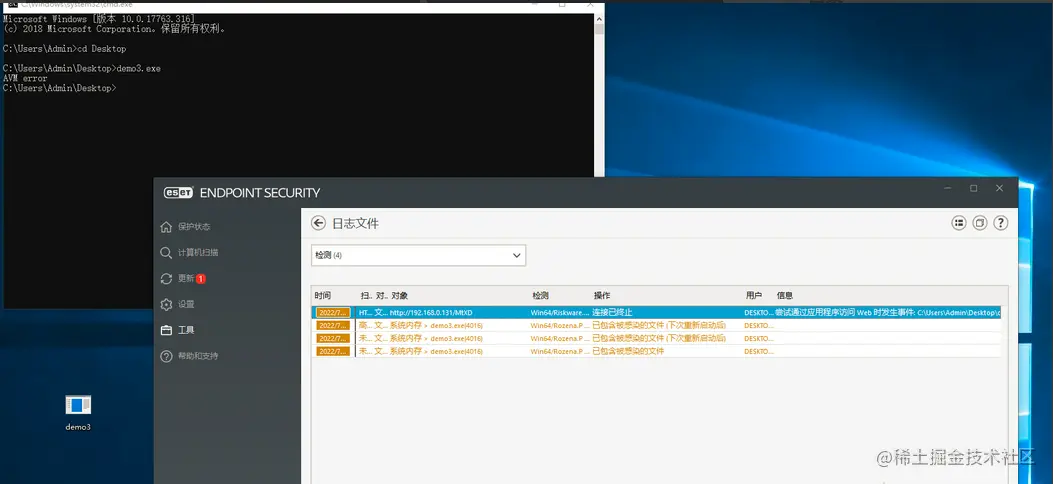Click the 日志文件 page title
Viewport: 1053px width, 484px height.
(x=355, y=224)
